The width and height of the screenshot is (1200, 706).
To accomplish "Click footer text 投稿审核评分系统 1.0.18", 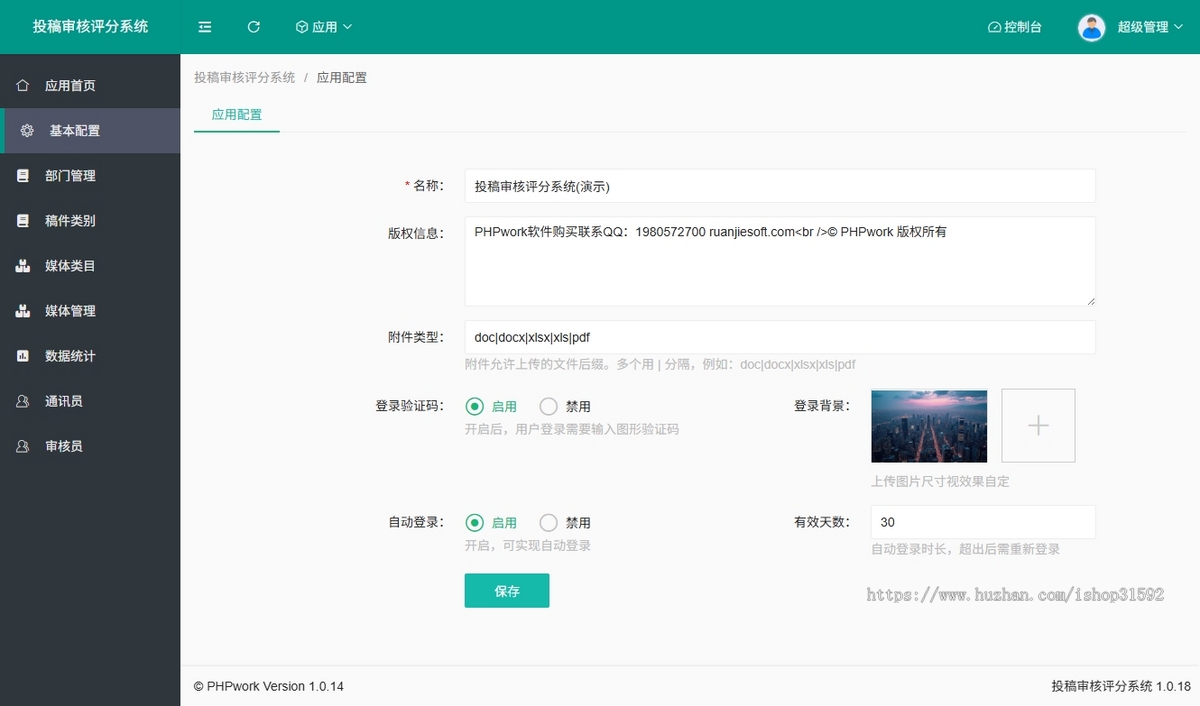I will click(1121, 686).
